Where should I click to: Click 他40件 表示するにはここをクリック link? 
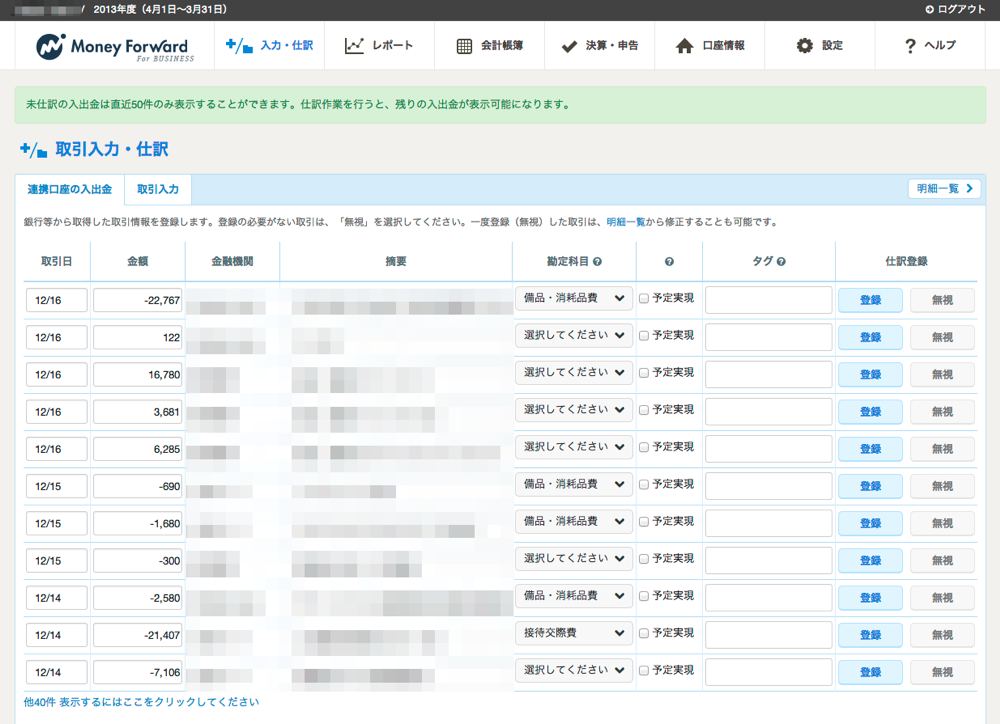(142, 702)
